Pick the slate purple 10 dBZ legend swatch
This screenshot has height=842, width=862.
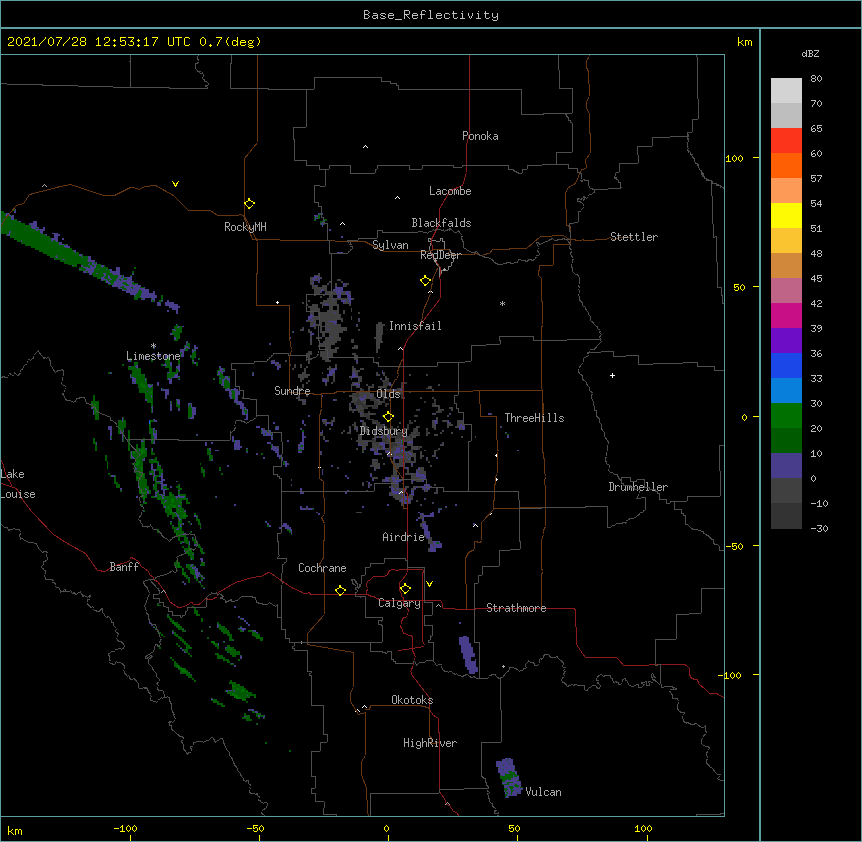[786, 466]
